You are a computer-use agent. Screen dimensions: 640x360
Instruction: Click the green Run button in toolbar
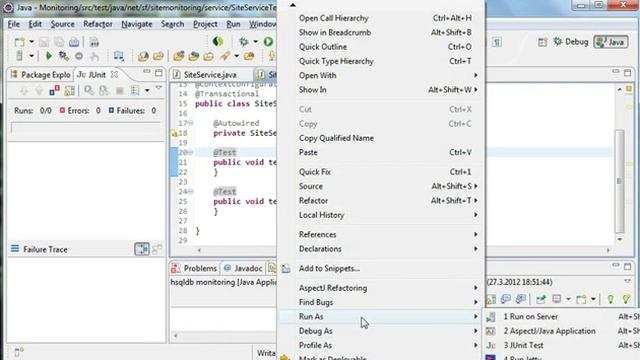tap(268, 41)
